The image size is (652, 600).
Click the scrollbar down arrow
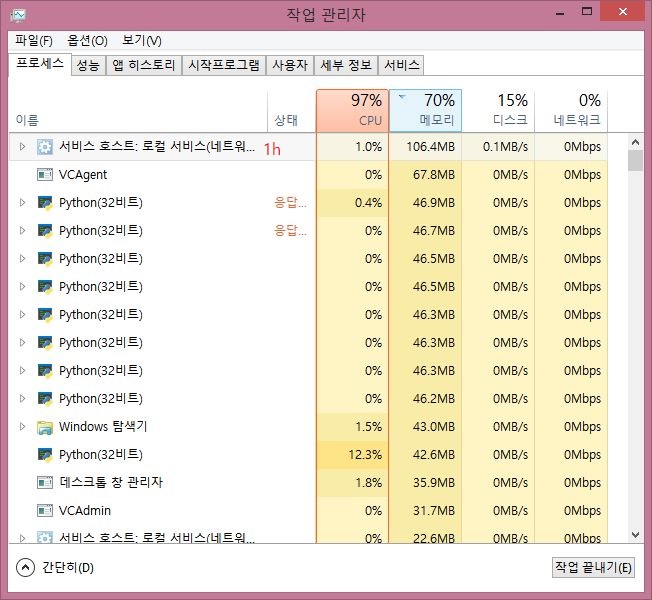[635, 535]
